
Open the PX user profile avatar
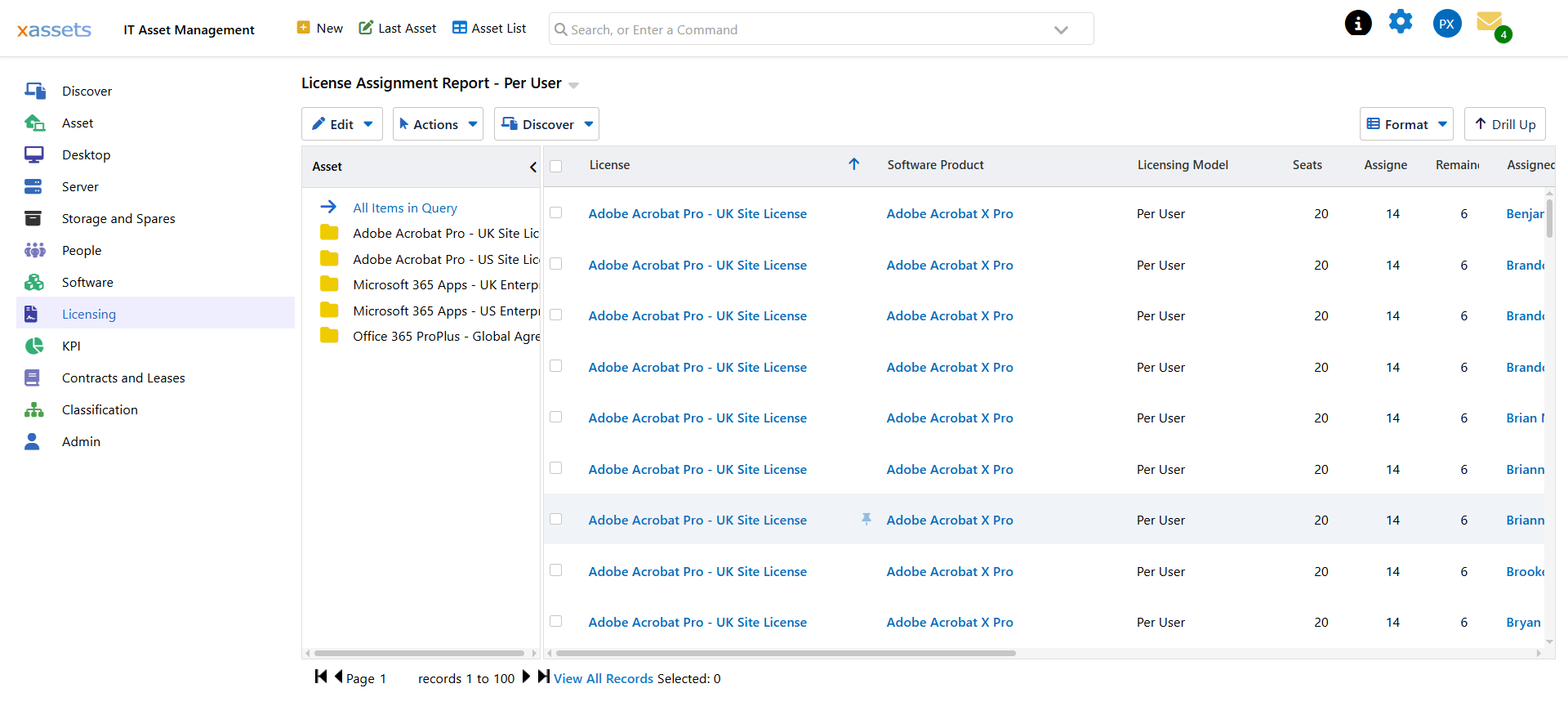click(1447, 24)
